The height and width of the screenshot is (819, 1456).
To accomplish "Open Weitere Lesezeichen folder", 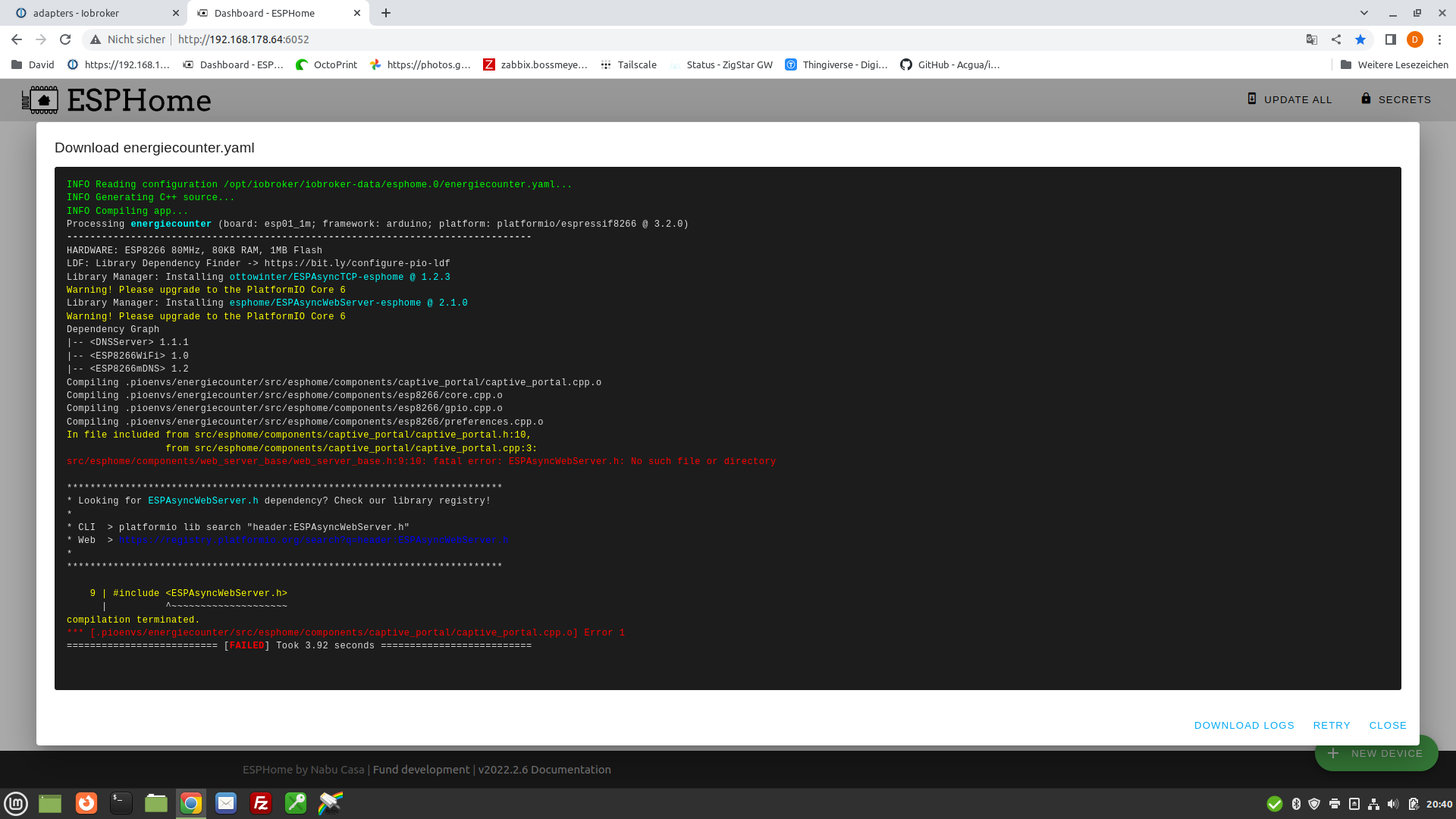I will coord(1394,64).
